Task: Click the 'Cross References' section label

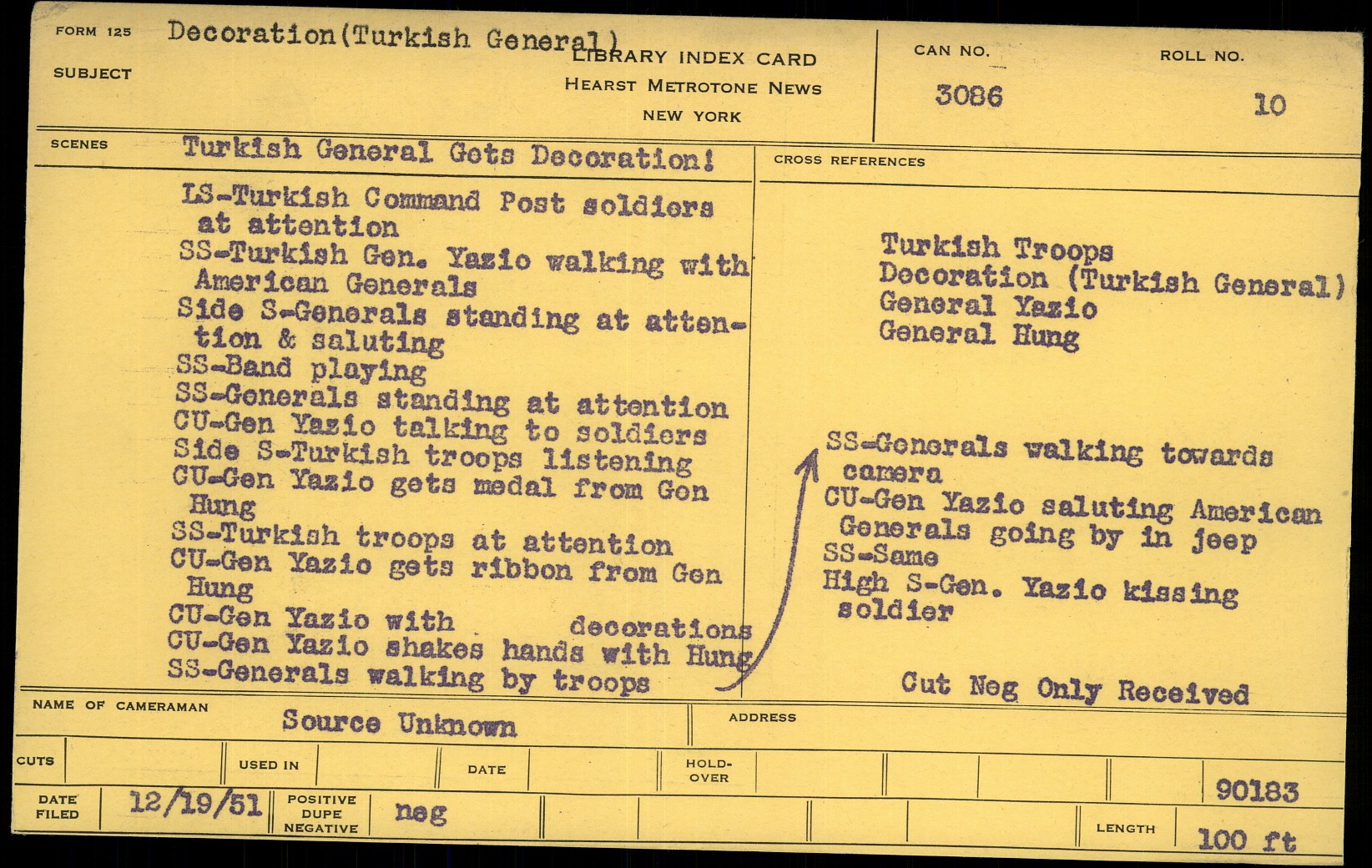Action: tap(849, 161)
